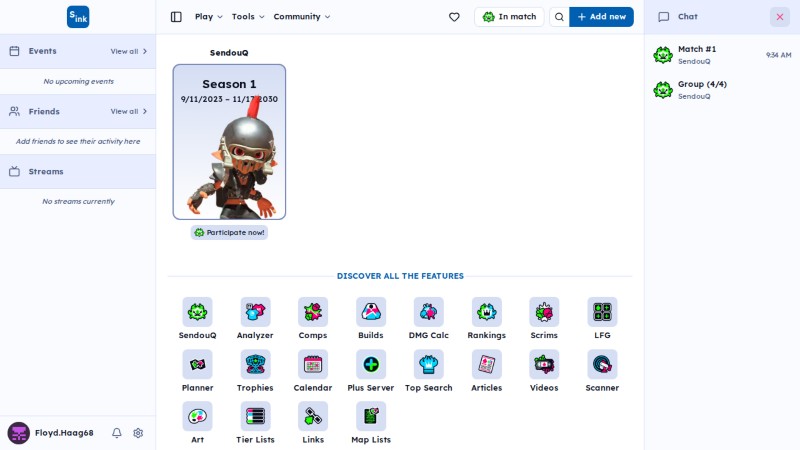Screen dimensions: 800x450
Task: Click the In match button
Action: click(509, 17)
